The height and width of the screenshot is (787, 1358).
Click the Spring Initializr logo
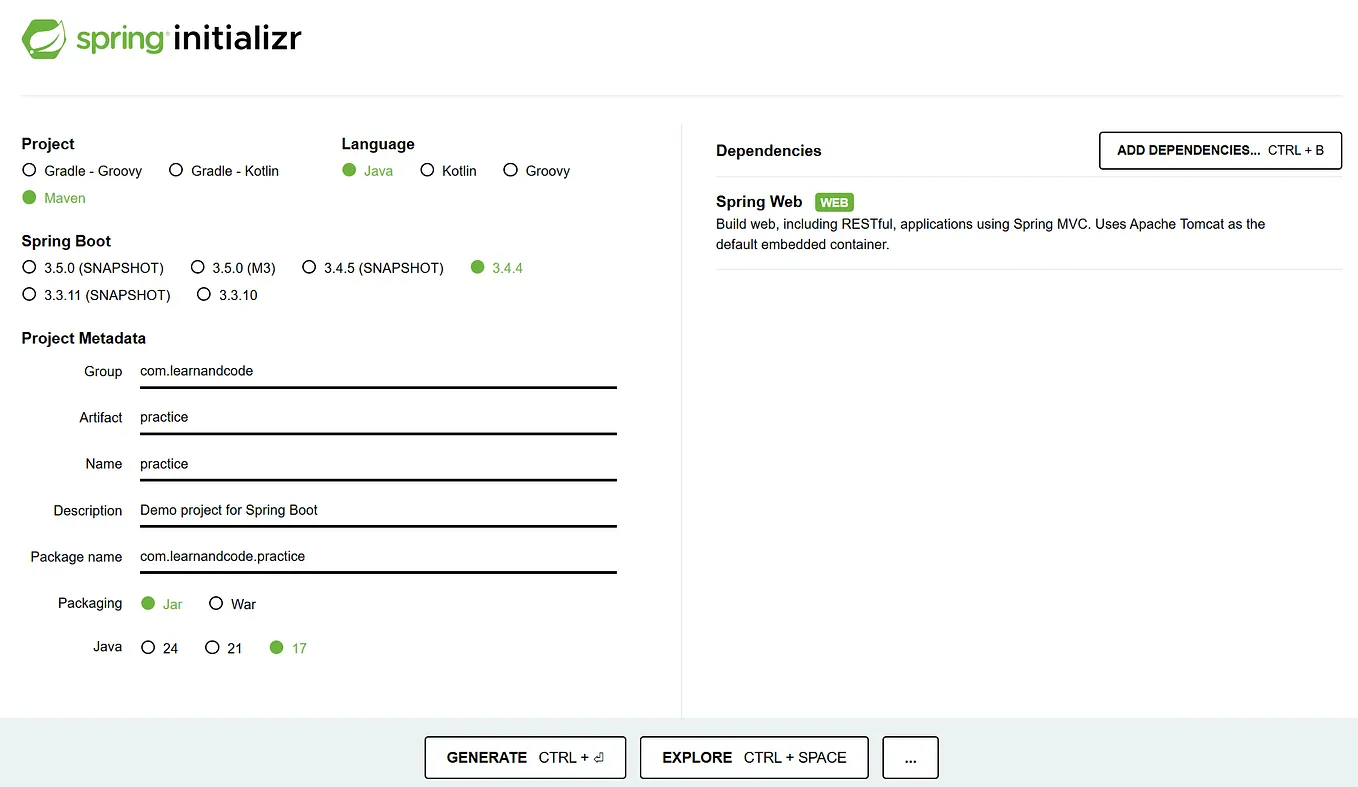[160, 38]
